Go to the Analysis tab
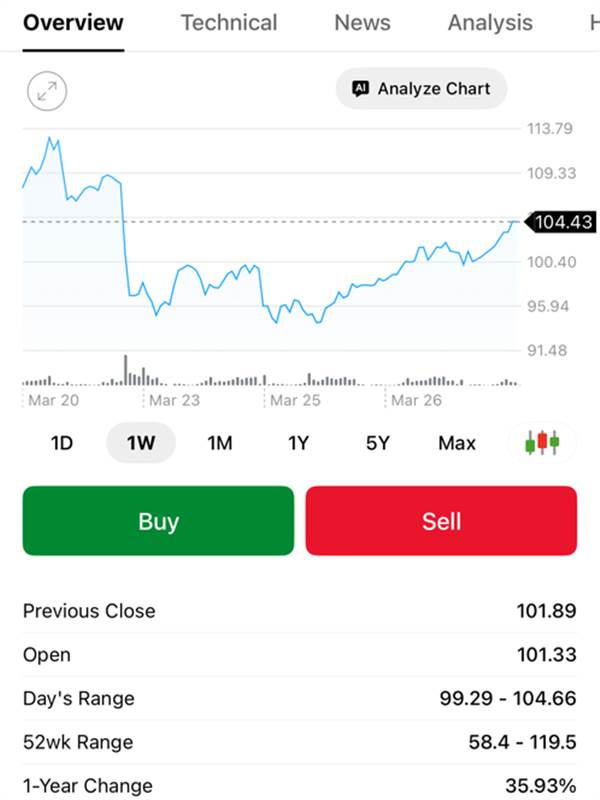The image size is (600, 800). pyautogui.click(x=490, y=23)
